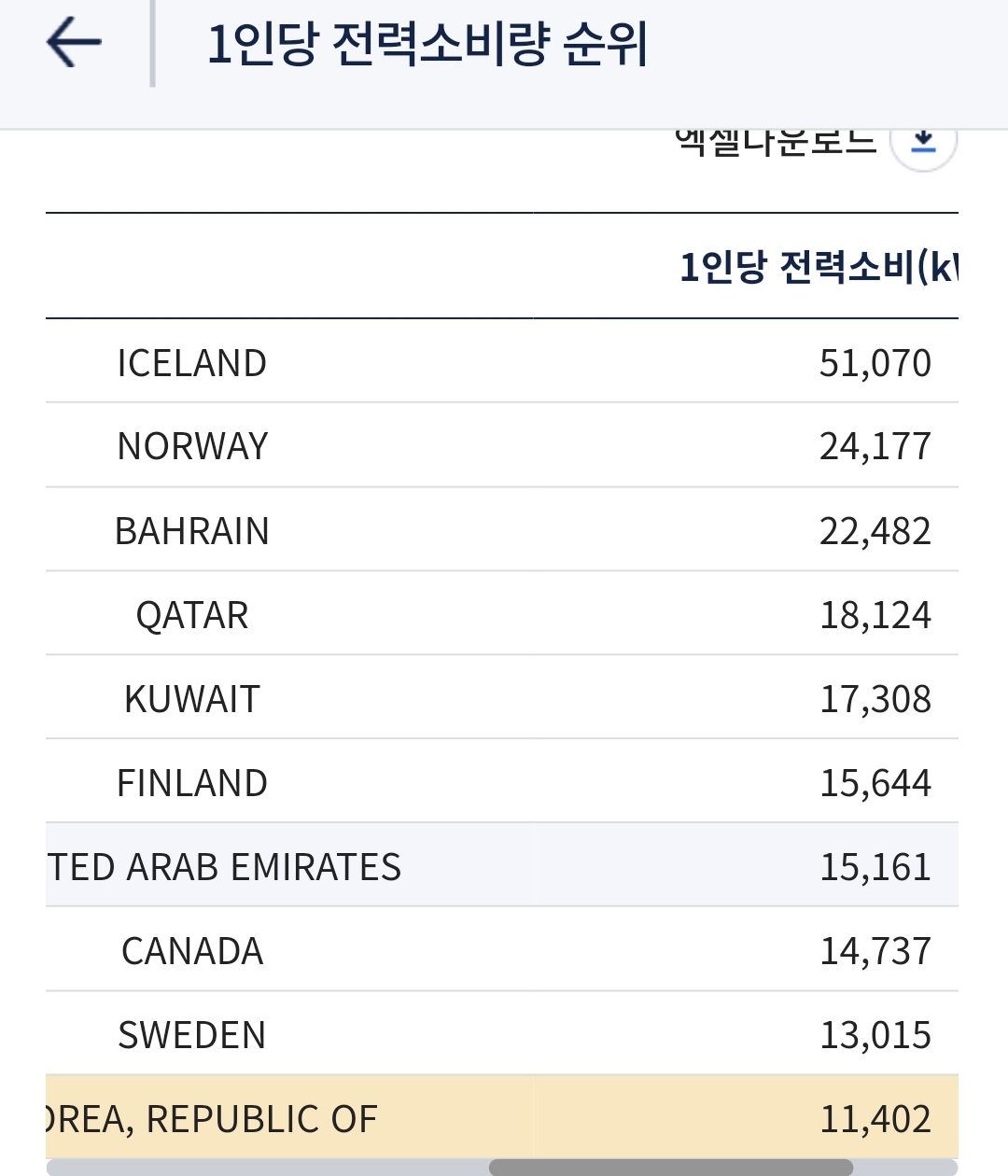This screenshot has height=1176, width=1008.
Task: Click Qatar's consumption value 18,124
Action: [x=875, y=615]
